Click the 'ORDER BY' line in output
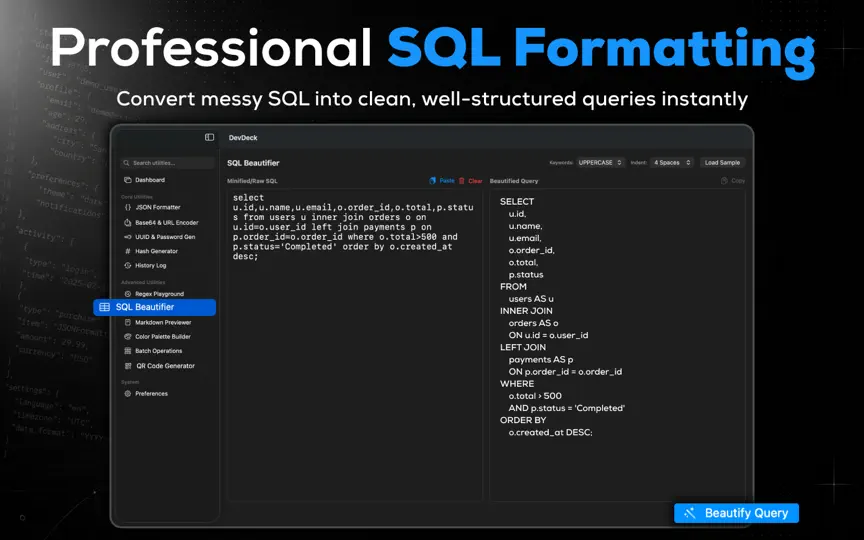 coord(523,420)
